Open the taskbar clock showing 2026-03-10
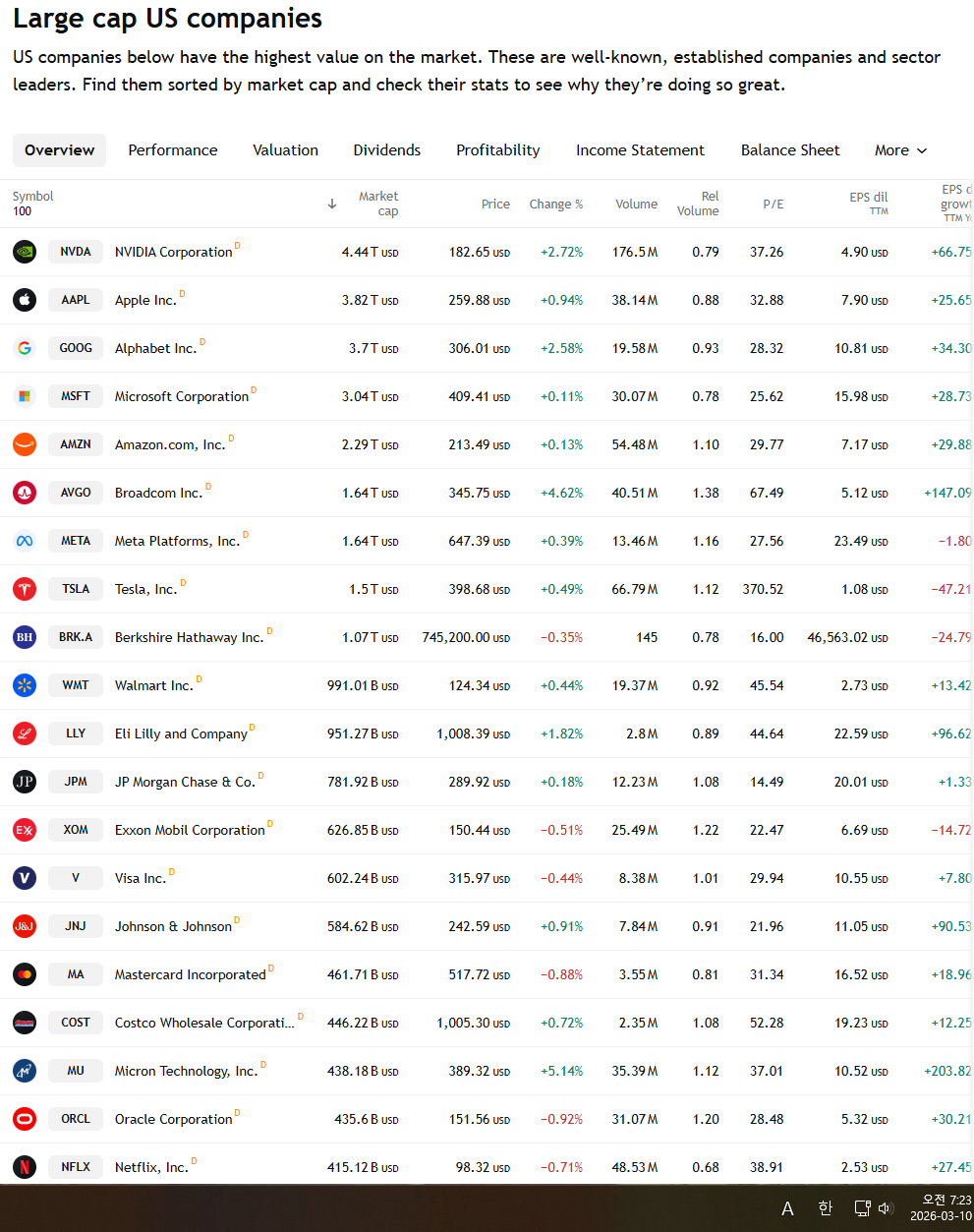The height and width of the screenshot is (1232, 974). click(941, 1208)
